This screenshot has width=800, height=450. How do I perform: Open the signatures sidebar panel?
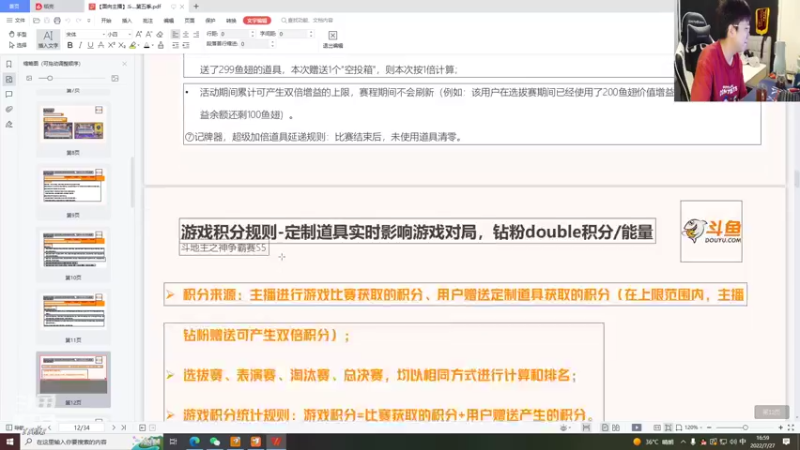(x=9, y=124)
